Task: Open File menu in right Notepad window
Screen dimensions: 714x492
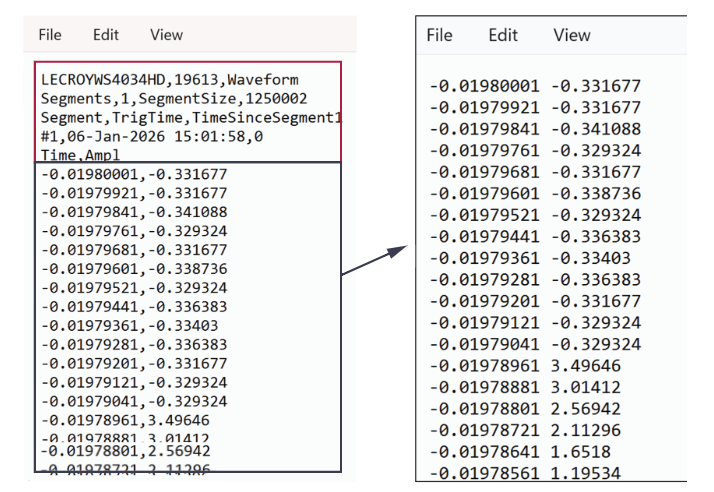Action: click(x=439, y=35)
